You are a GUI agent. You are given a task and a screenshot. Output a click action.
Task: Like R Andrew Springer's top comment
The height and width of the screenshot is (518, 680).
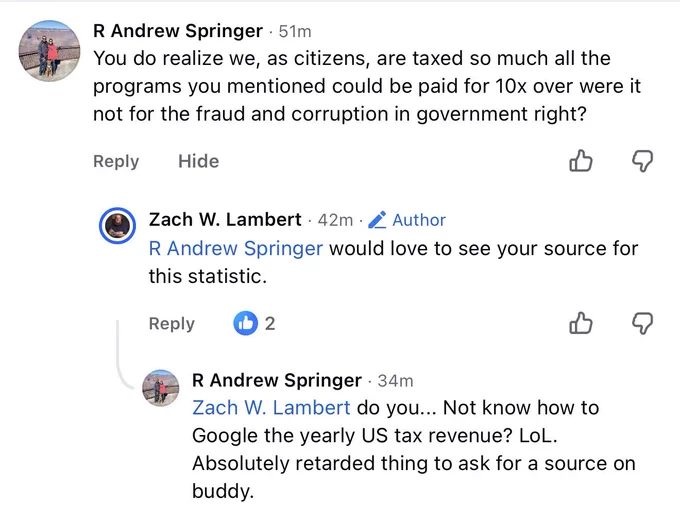[x=580, y=161]
